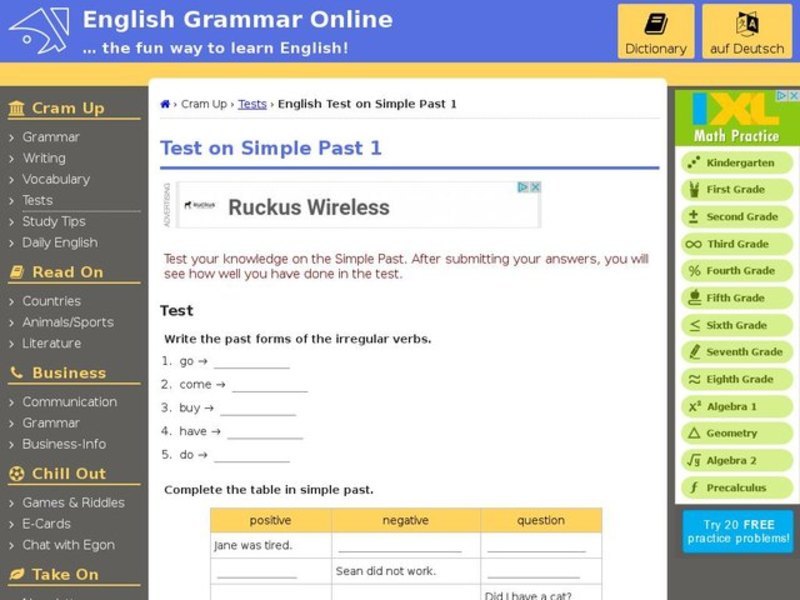Open the Dictionary via its book icon
Image resolution: width=800 pixels, height=600 pixels.
tap(655, 21)
